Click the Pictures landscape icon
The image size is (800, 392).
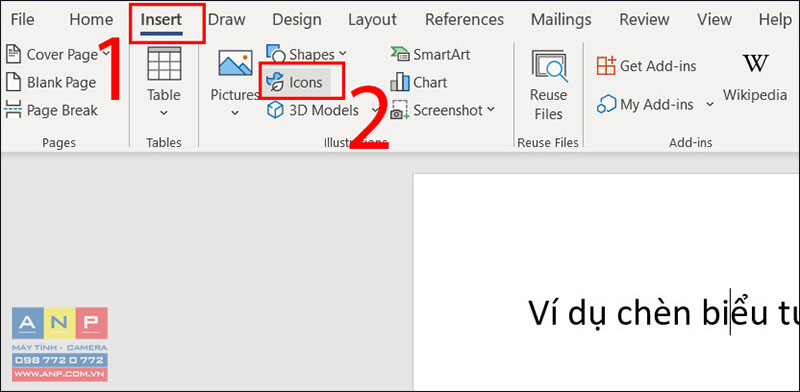tap(235, 63)
